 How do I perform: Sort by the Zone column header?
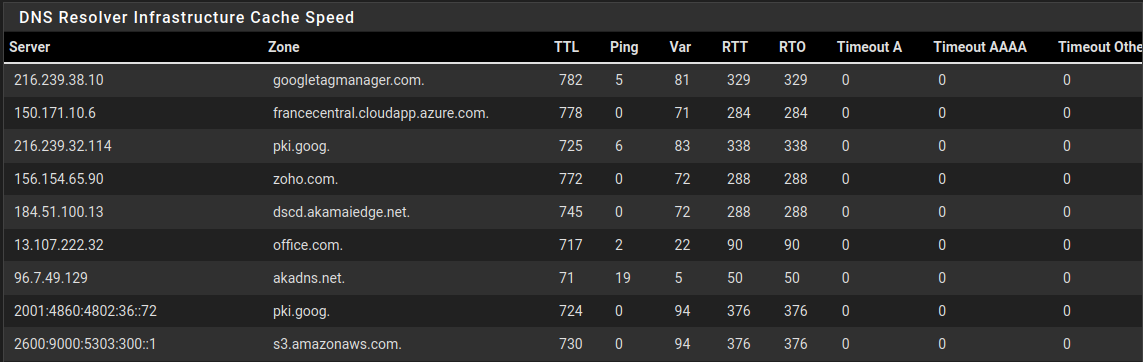coord(284,47)
